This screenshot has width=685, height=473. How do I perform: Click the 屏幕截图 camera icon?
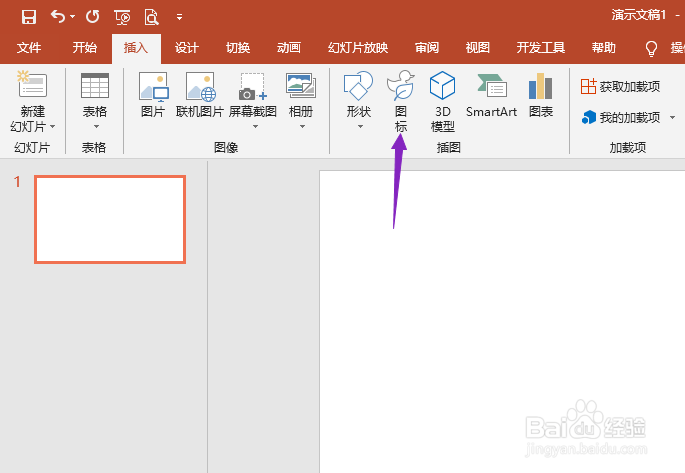pyautogui.click(x=253, y=86)
